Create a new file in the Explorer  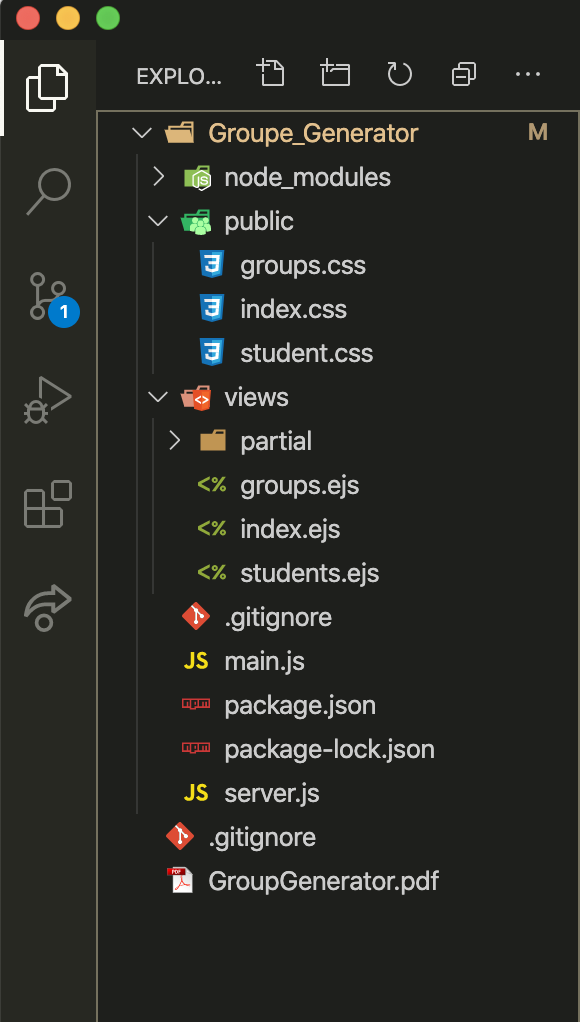pos(271,74)
